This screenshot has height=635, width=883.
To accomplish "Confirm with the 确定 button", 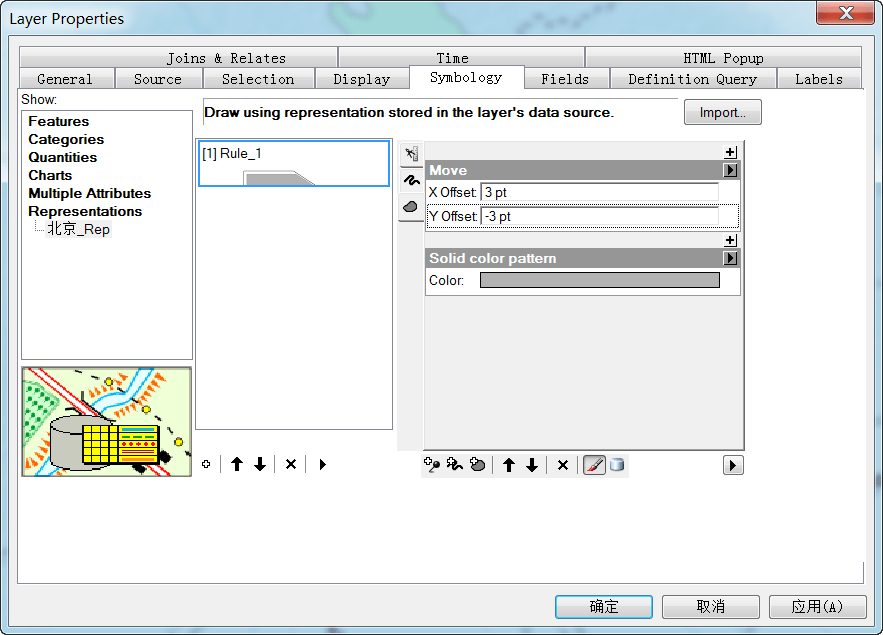I will 604,607.
